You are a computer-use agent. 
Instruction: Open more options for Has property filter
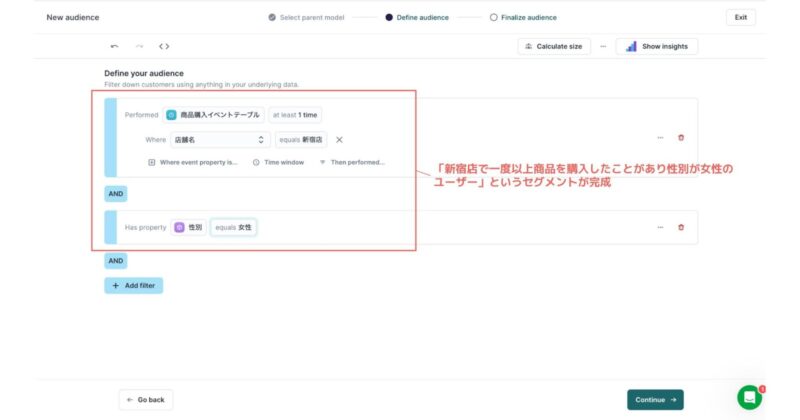(660, 227)
